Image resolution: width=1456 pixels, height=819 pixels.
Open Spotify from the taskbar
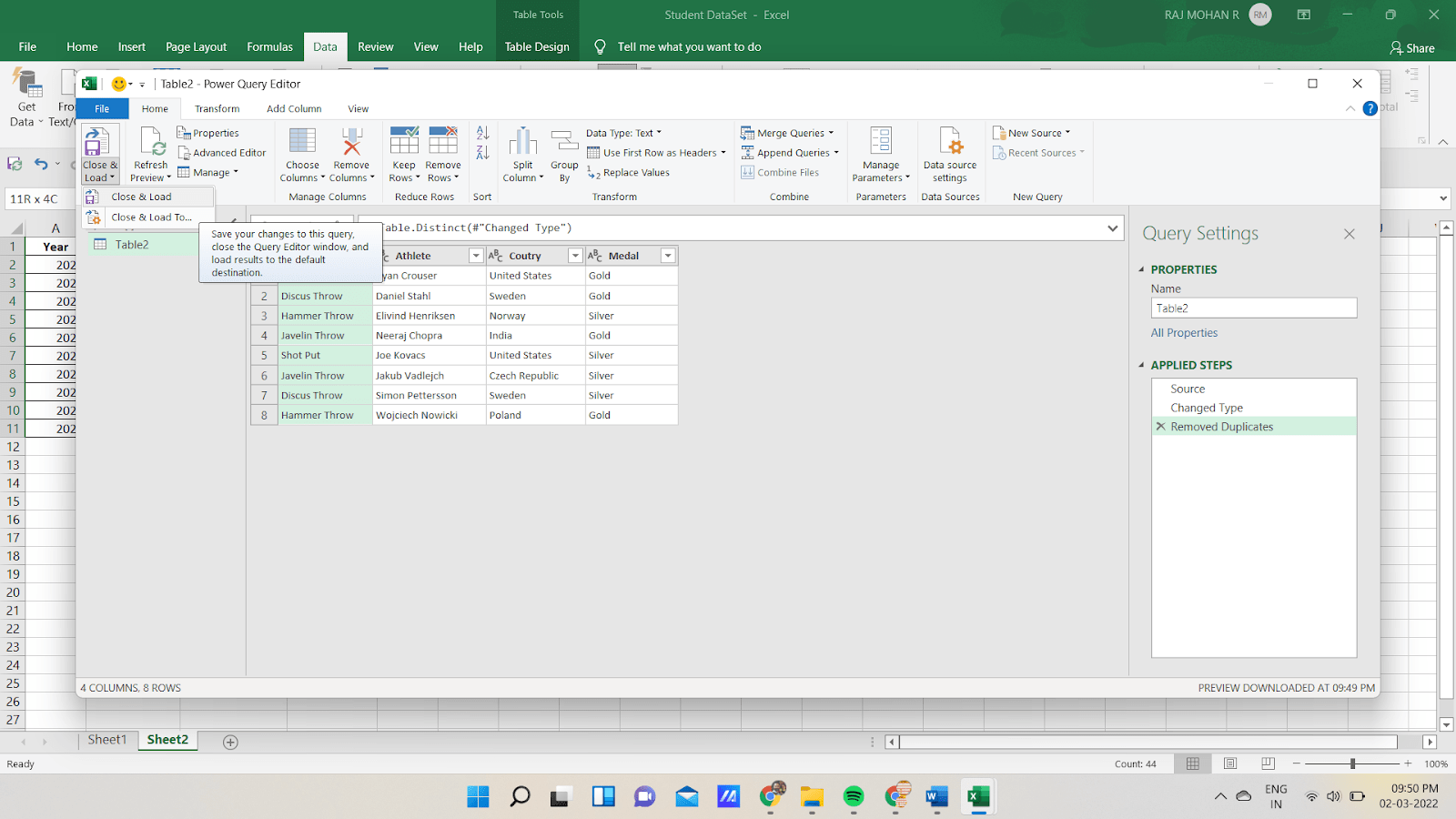[854, 797]
